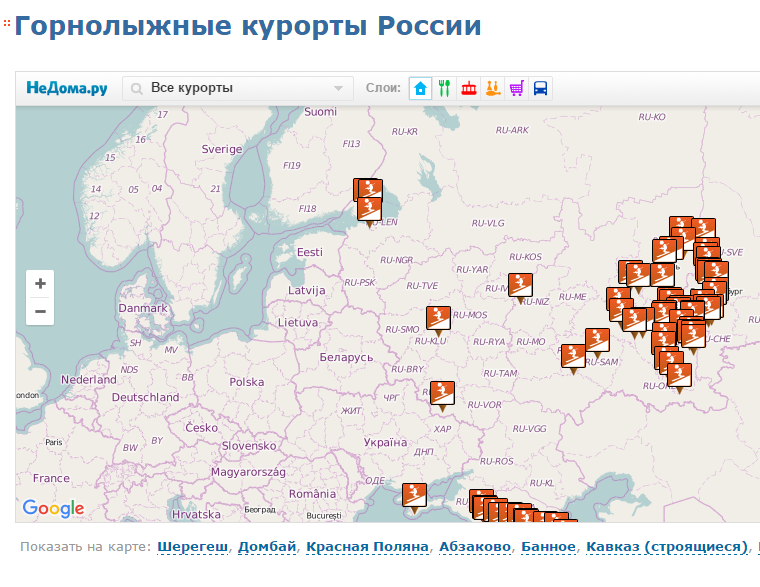The height and width of the screenshot is (587, 760).
Task: Open the 'Все курорты' resort dropdown
Action: (238, 88)
